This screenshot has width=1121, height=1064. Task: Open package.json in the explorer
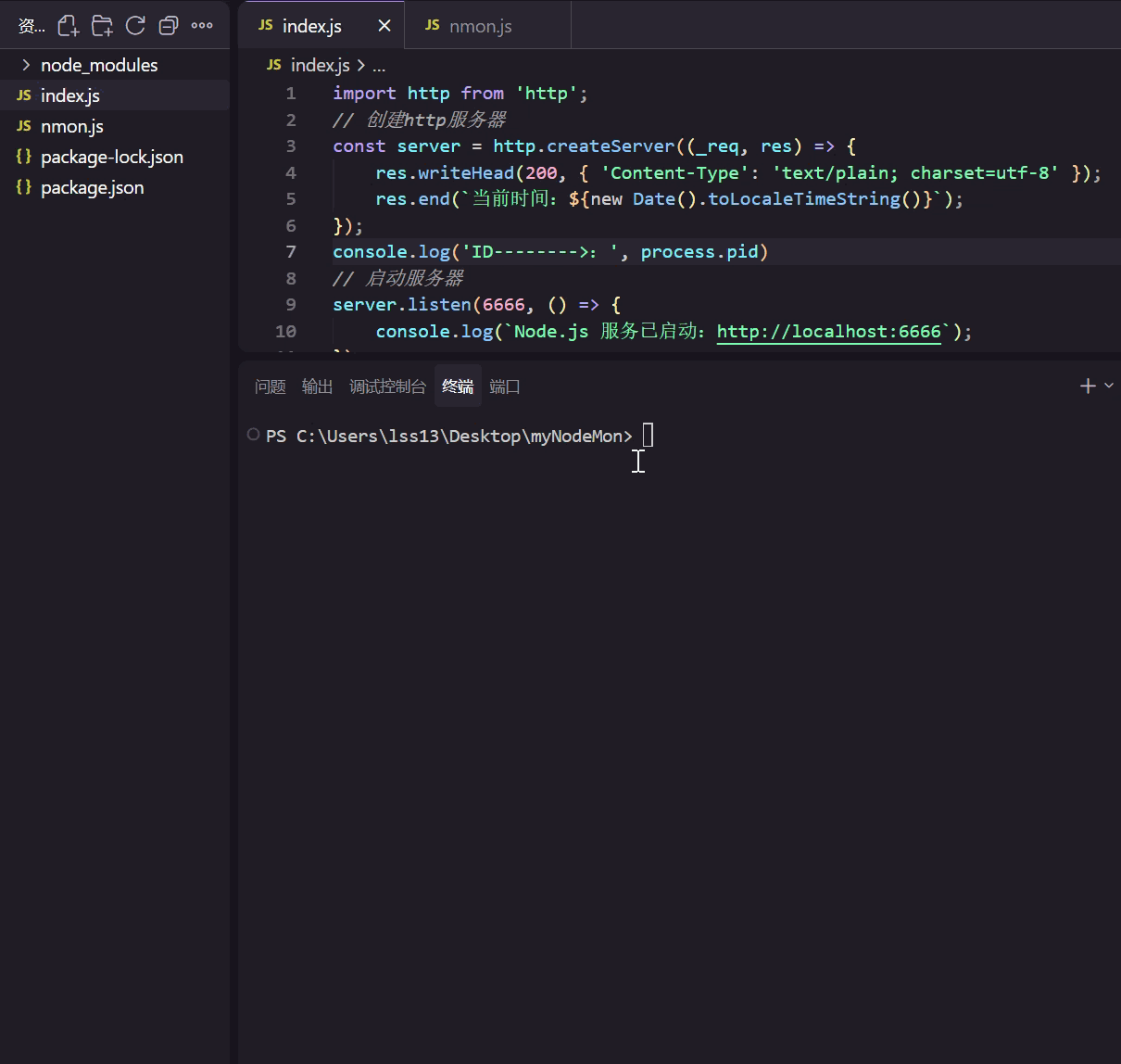115,187
